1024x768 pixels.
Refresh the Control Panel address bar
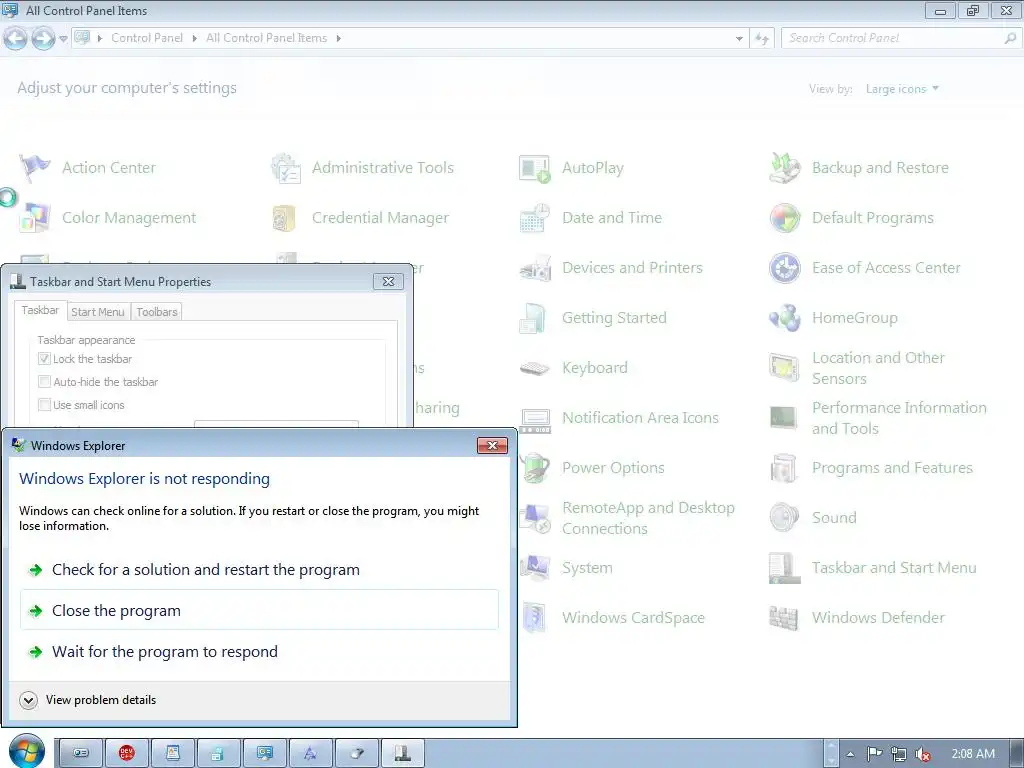[761, 39]
